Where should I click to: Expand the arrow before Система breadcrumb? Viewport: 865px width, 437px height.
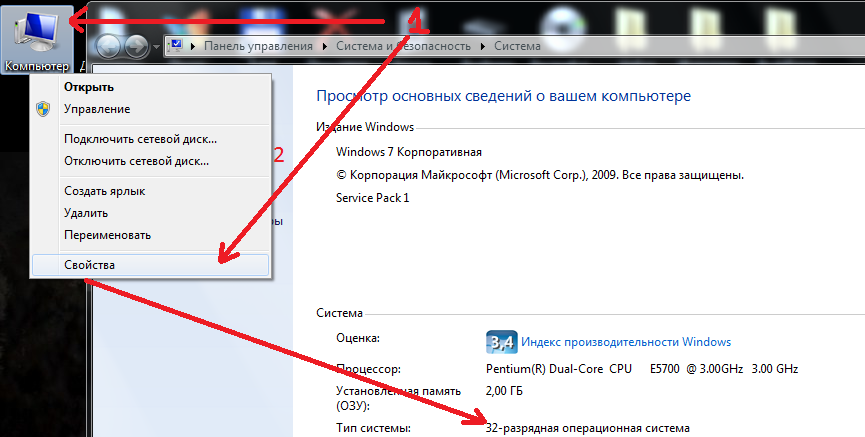point(483,46)
